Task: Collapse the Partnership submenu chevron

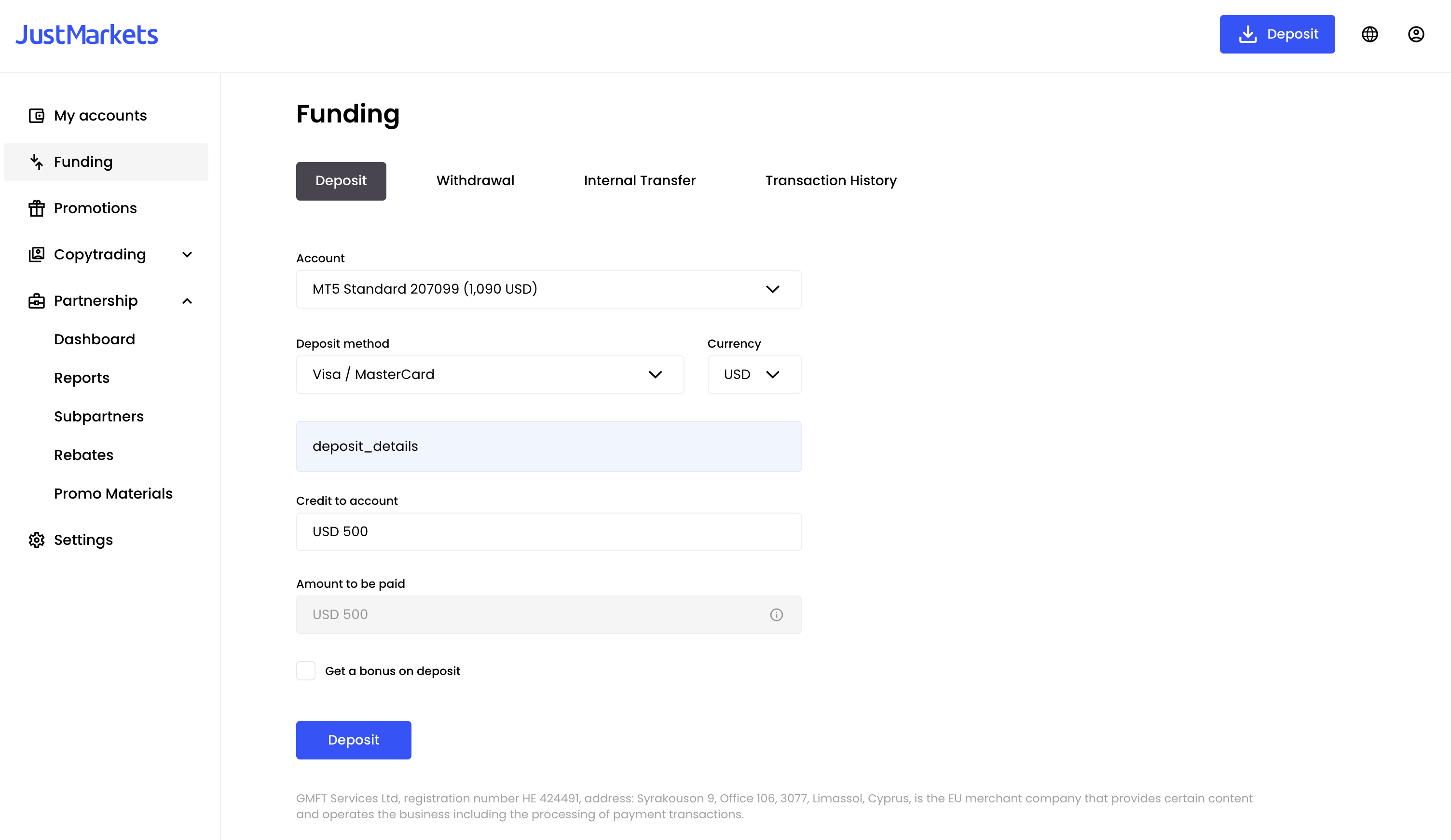Action: [187, 301]
